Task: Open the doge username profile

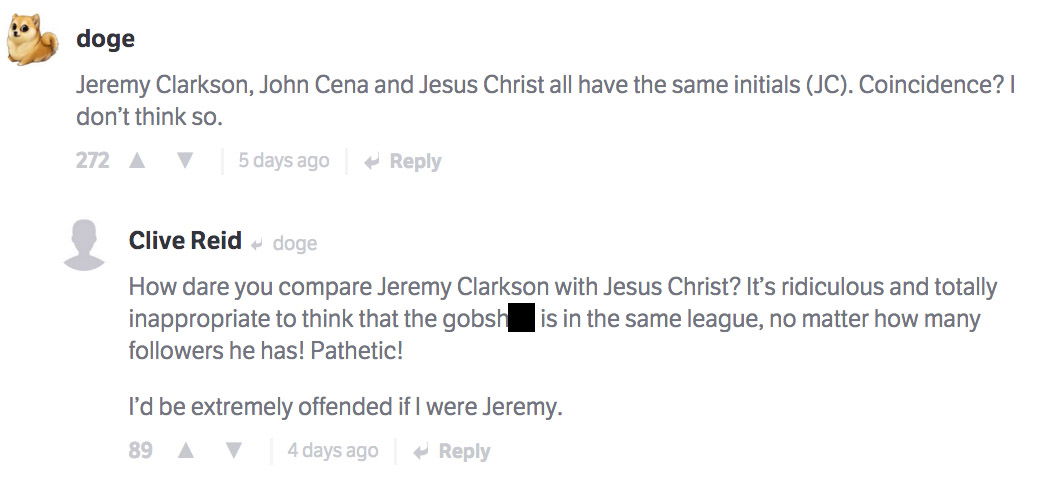Action: click(x=105, y=39)
